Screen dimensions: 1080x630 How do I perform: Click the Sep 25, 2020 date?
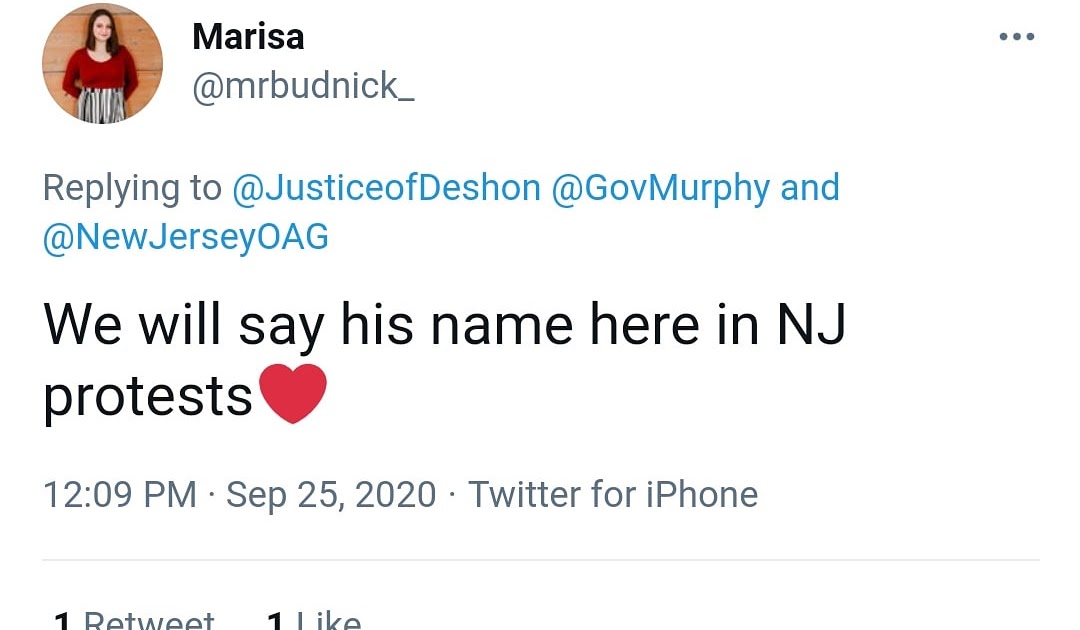332,494
